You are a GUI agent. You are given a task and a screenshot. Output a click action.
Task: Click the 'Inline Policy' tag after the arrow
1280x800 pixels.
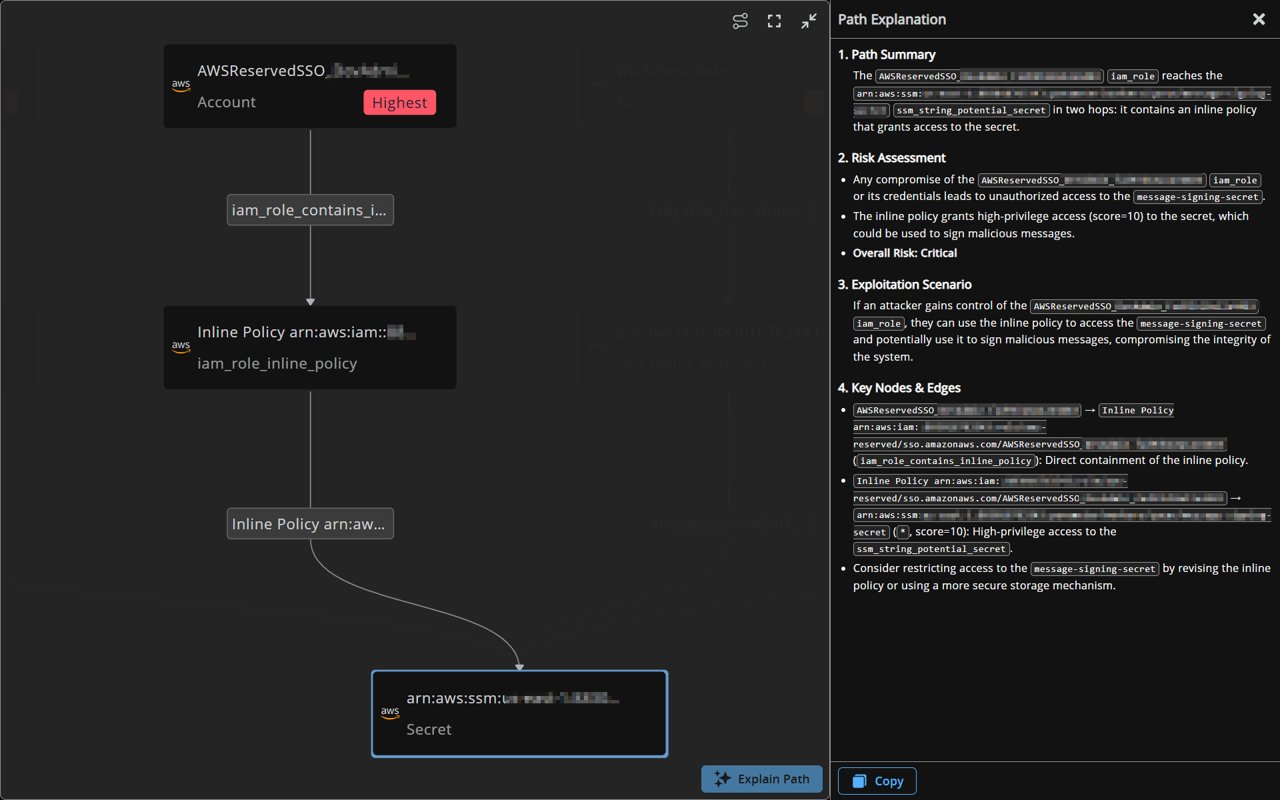click(1137, 410)
